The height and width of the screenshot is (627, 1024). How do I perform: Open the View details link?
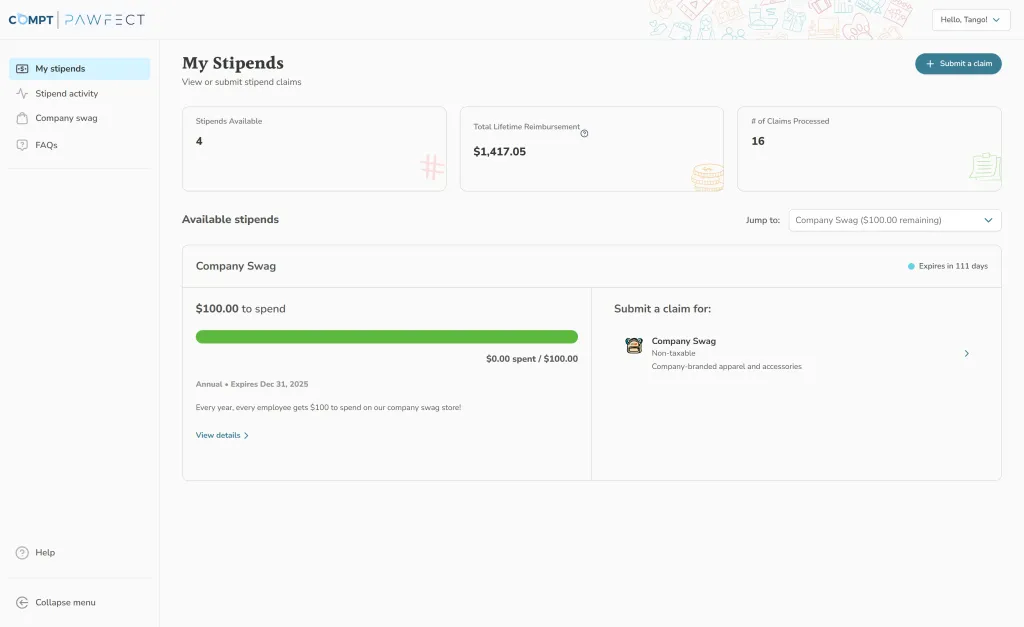point(219,435)
